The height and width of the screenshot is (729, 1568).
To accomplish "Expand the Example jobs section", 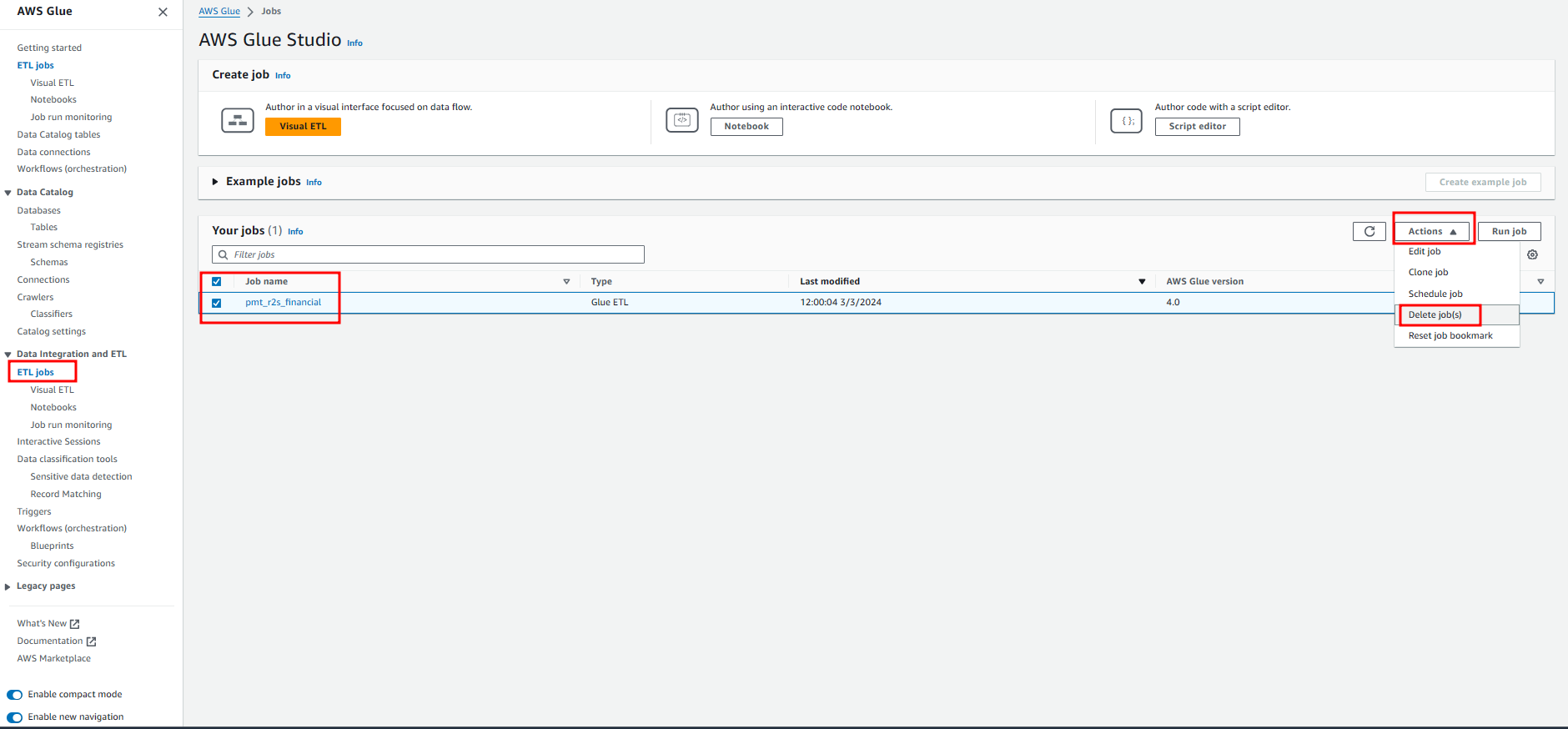I will [215, 182].
